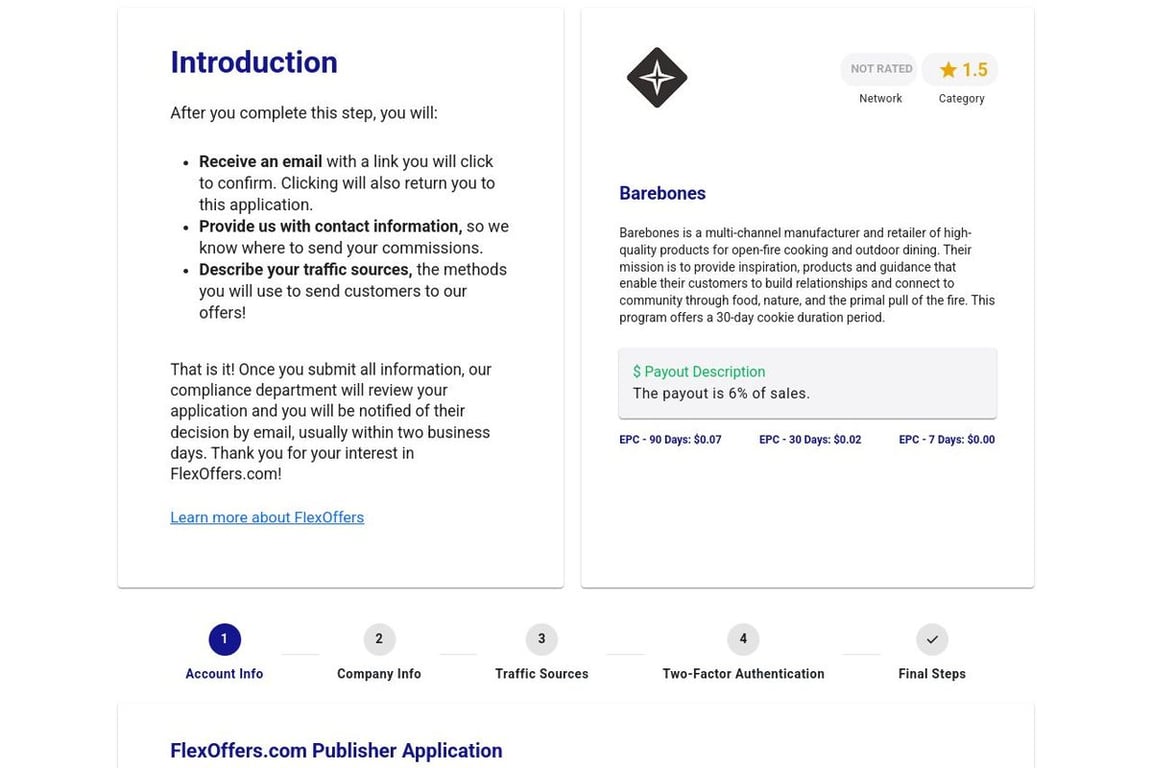Click the Barebones advertiser title
Viewport: 1152px width, 768px height.
[x=662, y=193]
